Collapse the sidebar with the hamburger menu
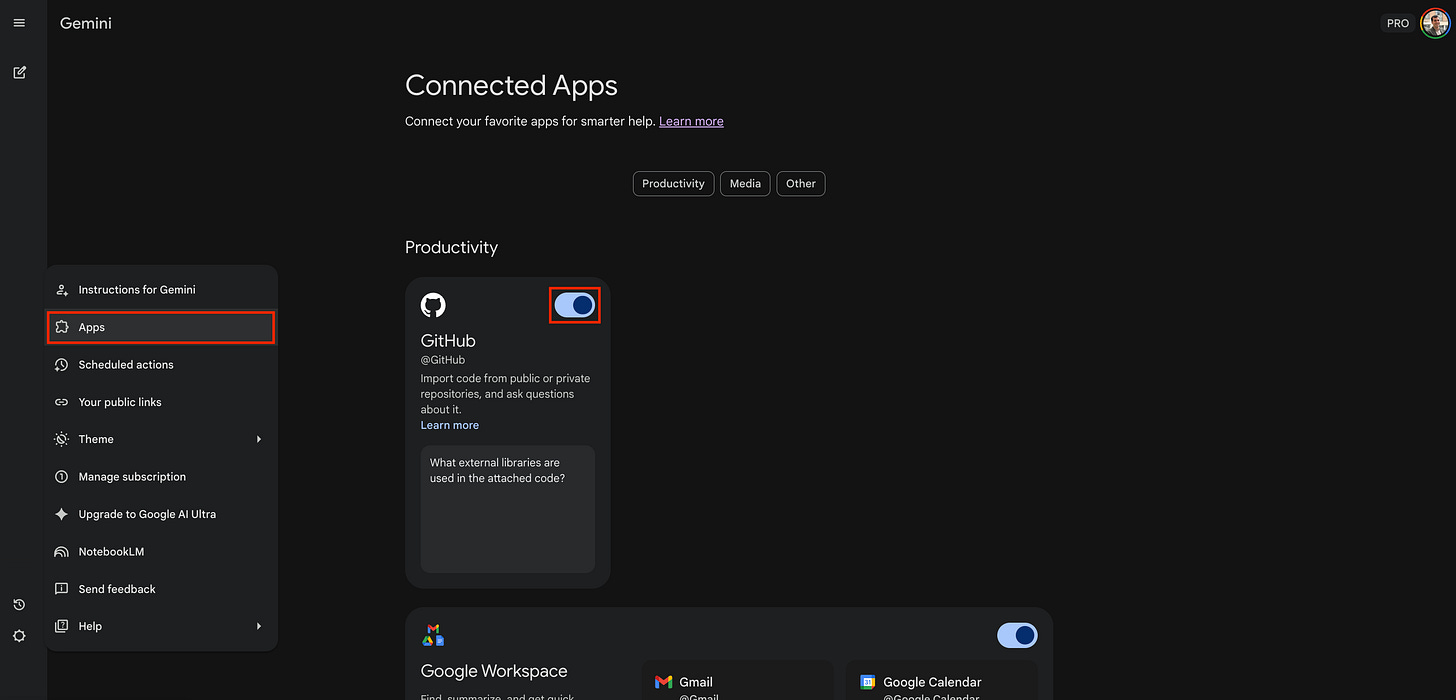This screenshot has height=700, width=1456. [x=19, y=22]
